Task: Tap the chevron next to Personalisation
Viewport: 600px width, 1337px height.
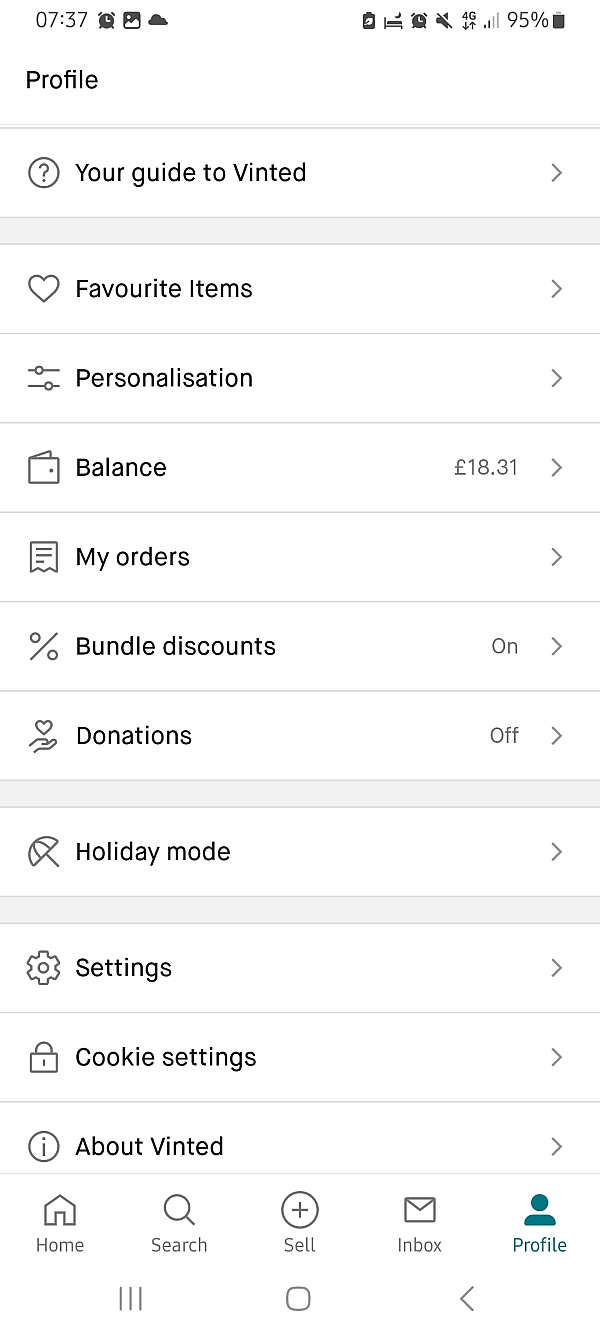Action: point(557,378)
